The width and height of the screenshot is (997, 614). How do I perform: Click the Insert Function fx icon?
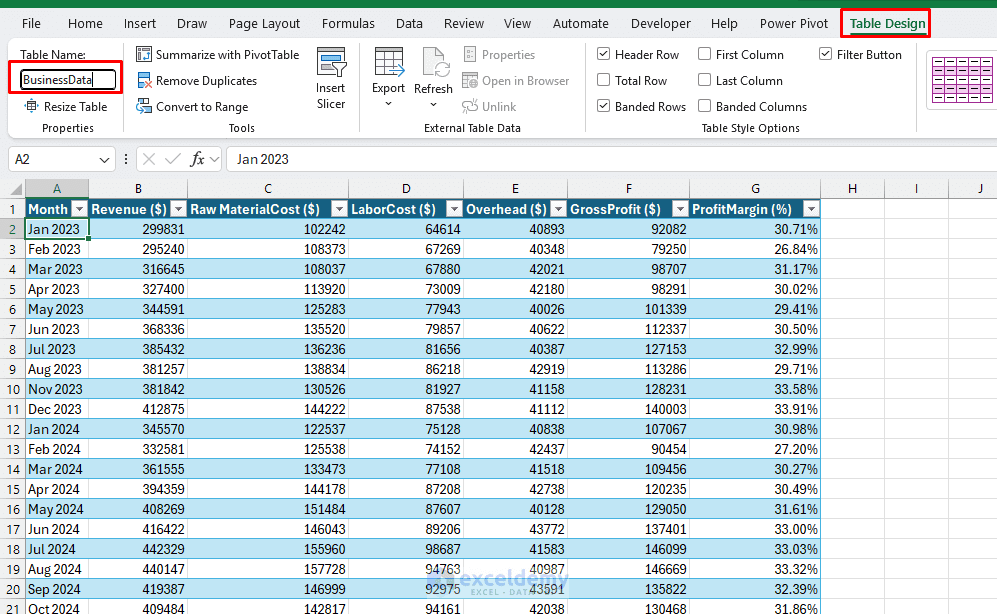click(x=197, y=159)
